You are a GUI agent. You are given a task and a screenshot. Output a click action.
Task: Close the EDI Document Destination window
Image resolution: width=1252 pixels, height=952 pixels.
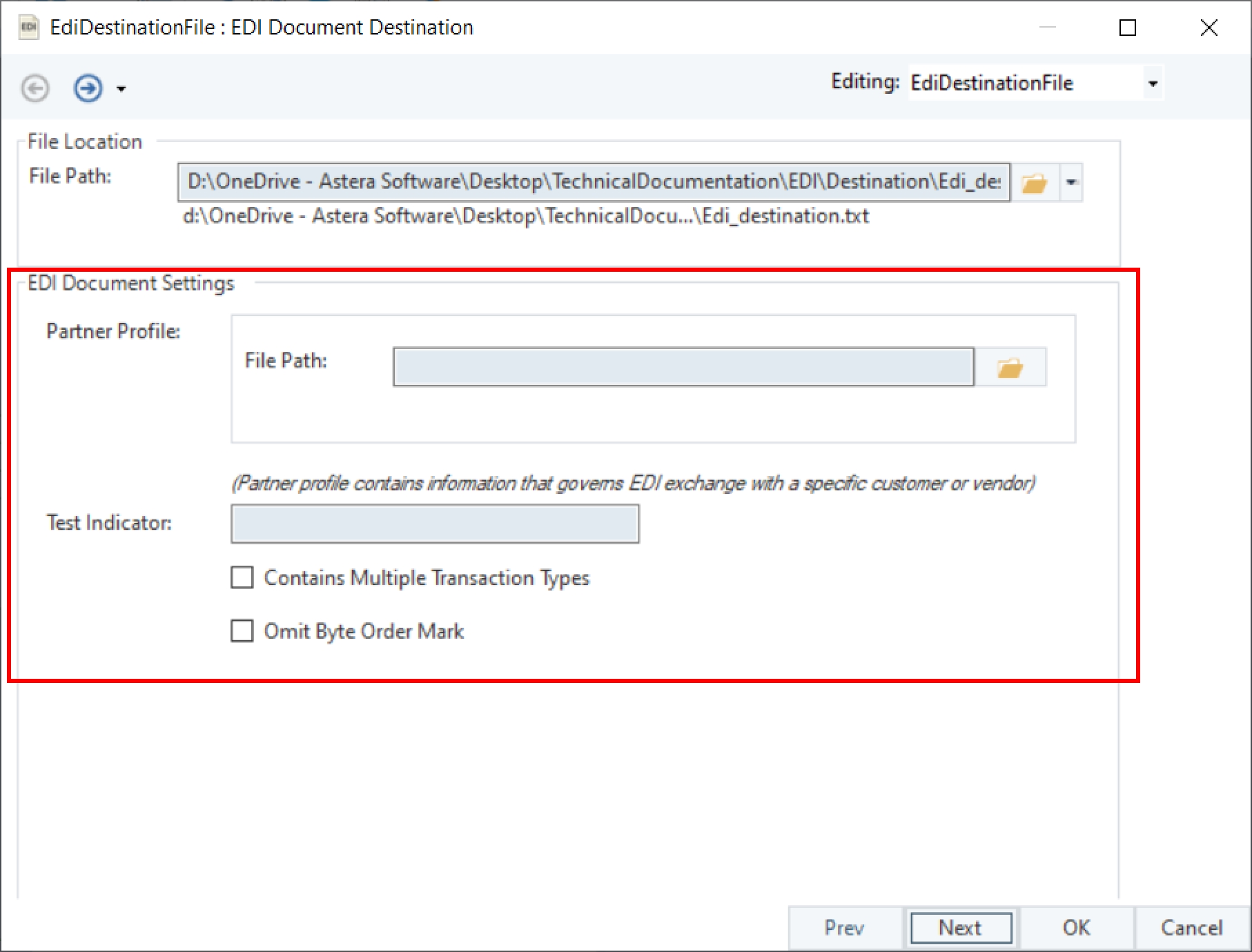(x=1209, y=28)
